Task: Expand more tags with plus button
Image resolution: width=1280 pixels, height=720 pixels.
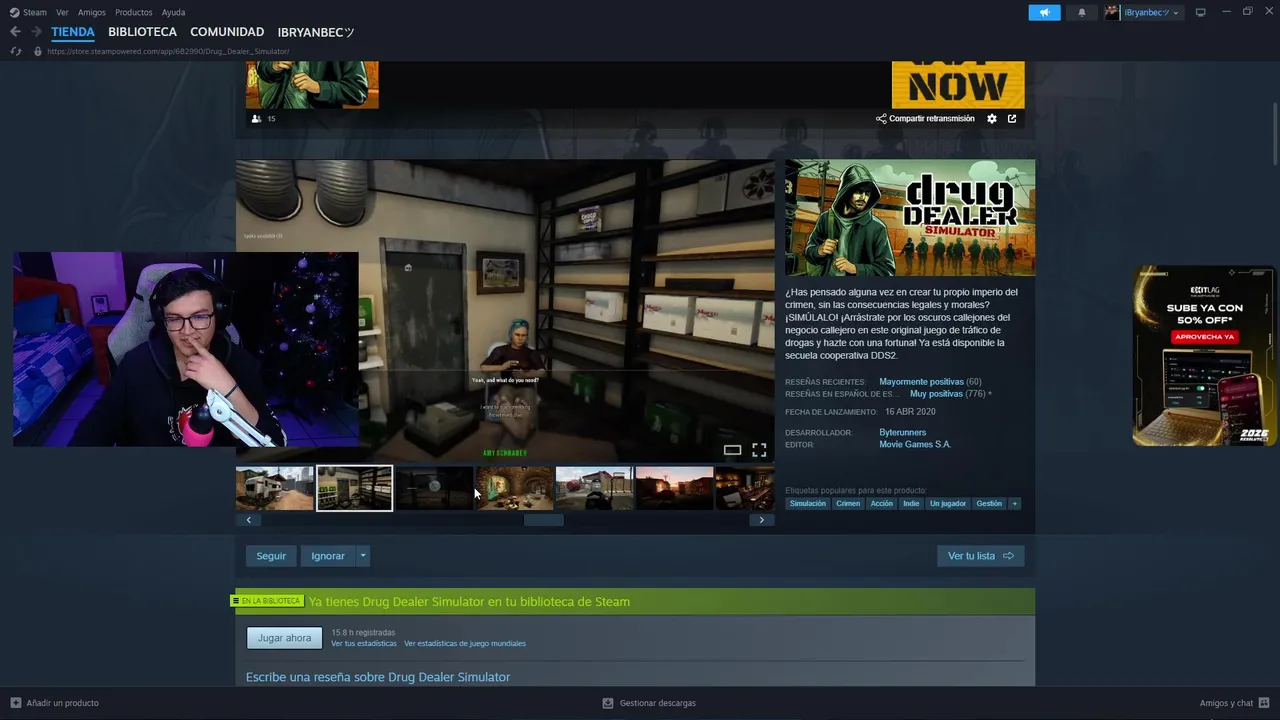Action: click(x=1014, y=503)
